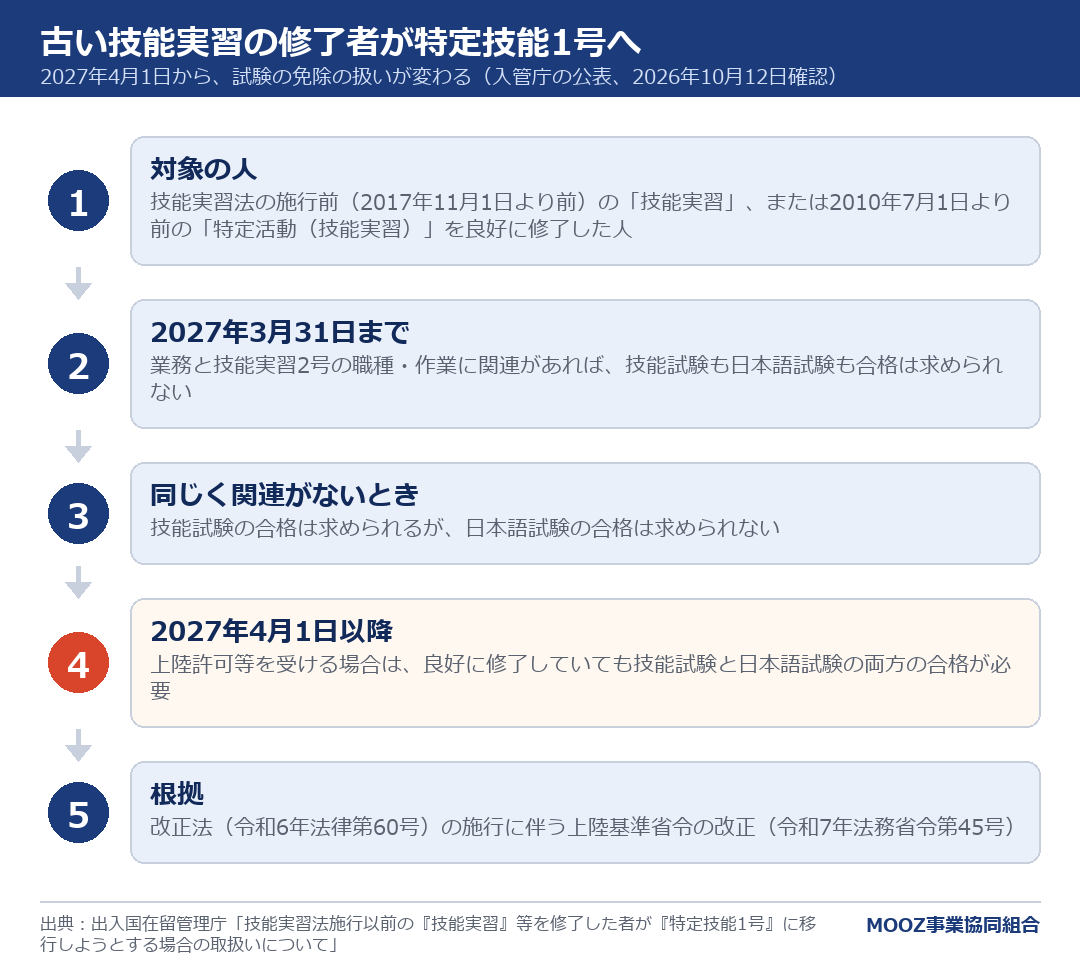Click the description beginning 技能実習法の施行前
1080x977 pixels.
click(580, 215)
